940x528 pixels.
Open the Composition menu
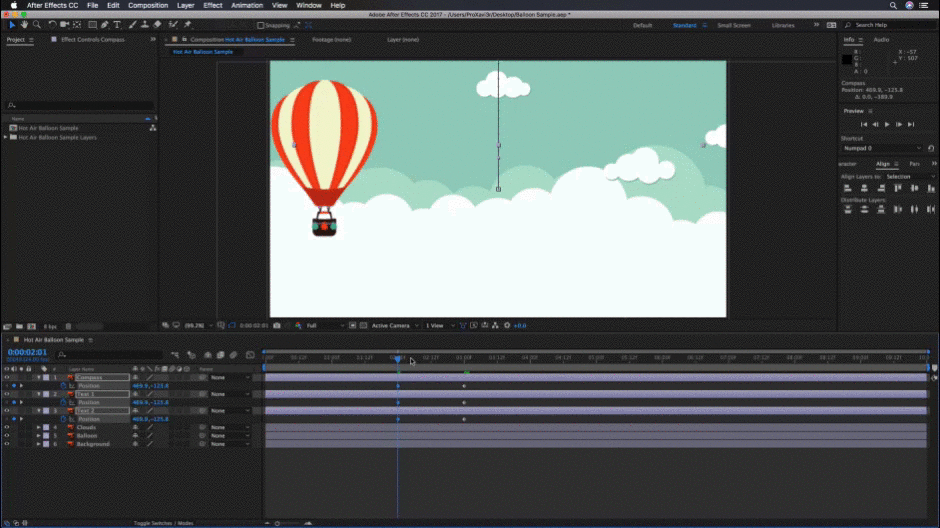click(148, 5)
